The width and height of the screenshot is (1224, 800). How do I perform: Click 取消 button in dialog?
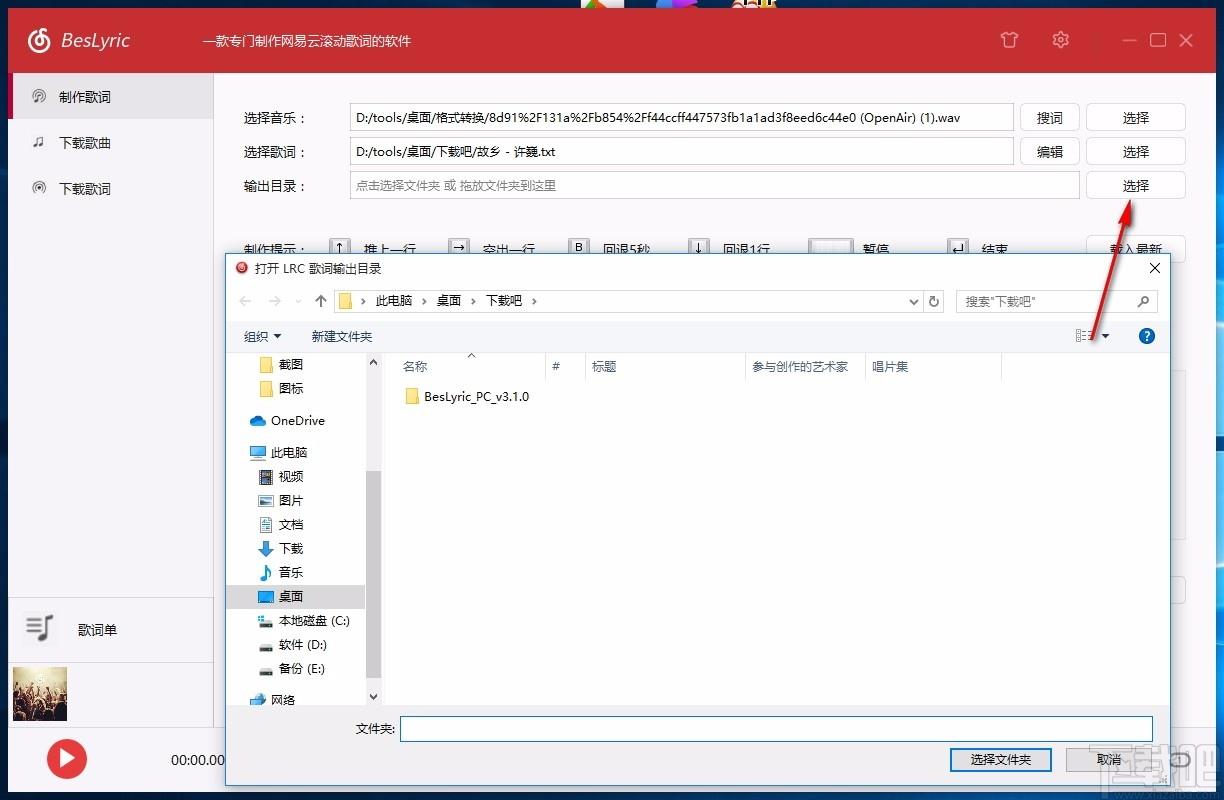[1108, 760]
